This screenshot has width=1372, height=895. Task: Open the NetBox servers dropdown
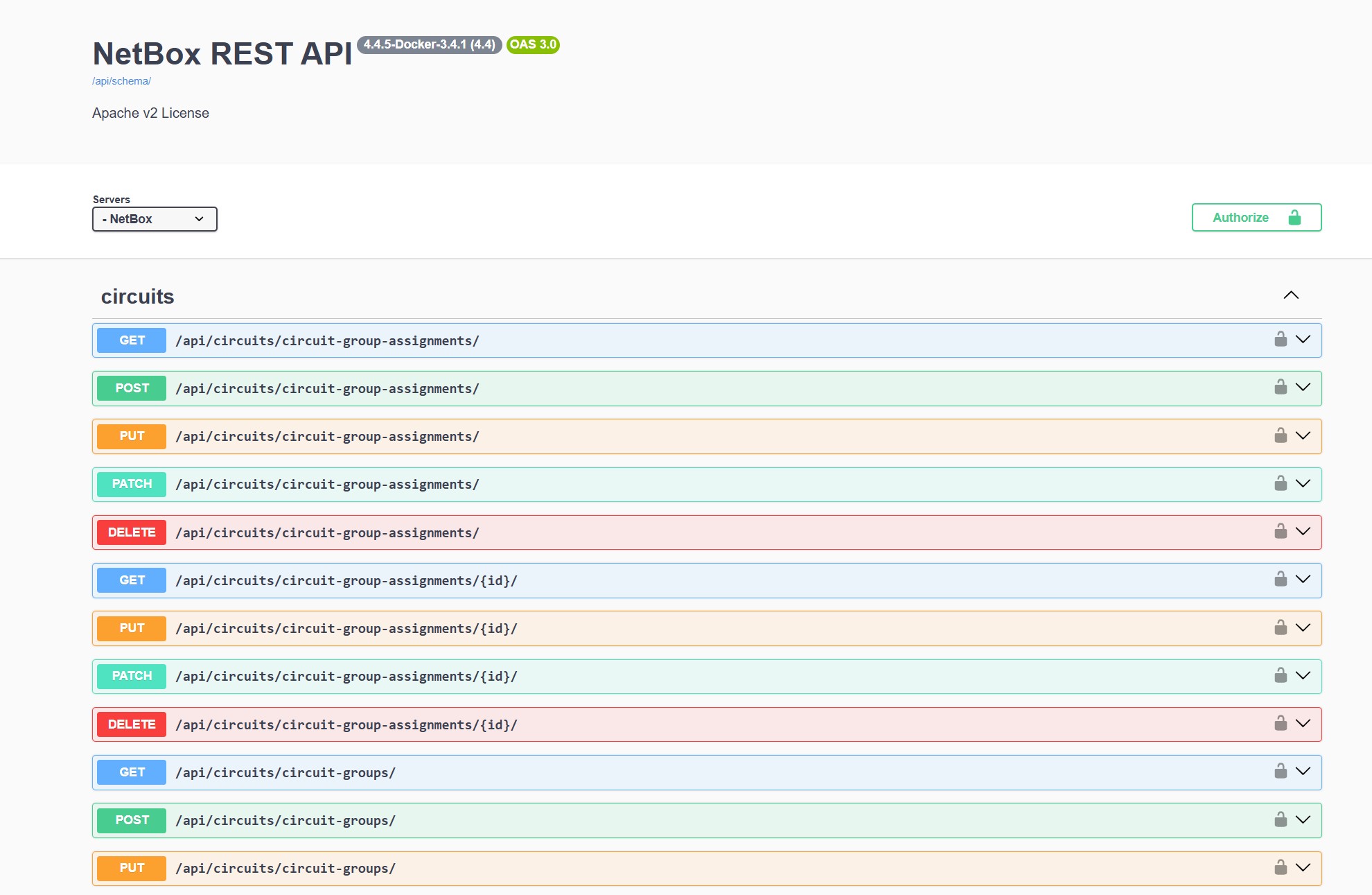(x=155, y=218)
